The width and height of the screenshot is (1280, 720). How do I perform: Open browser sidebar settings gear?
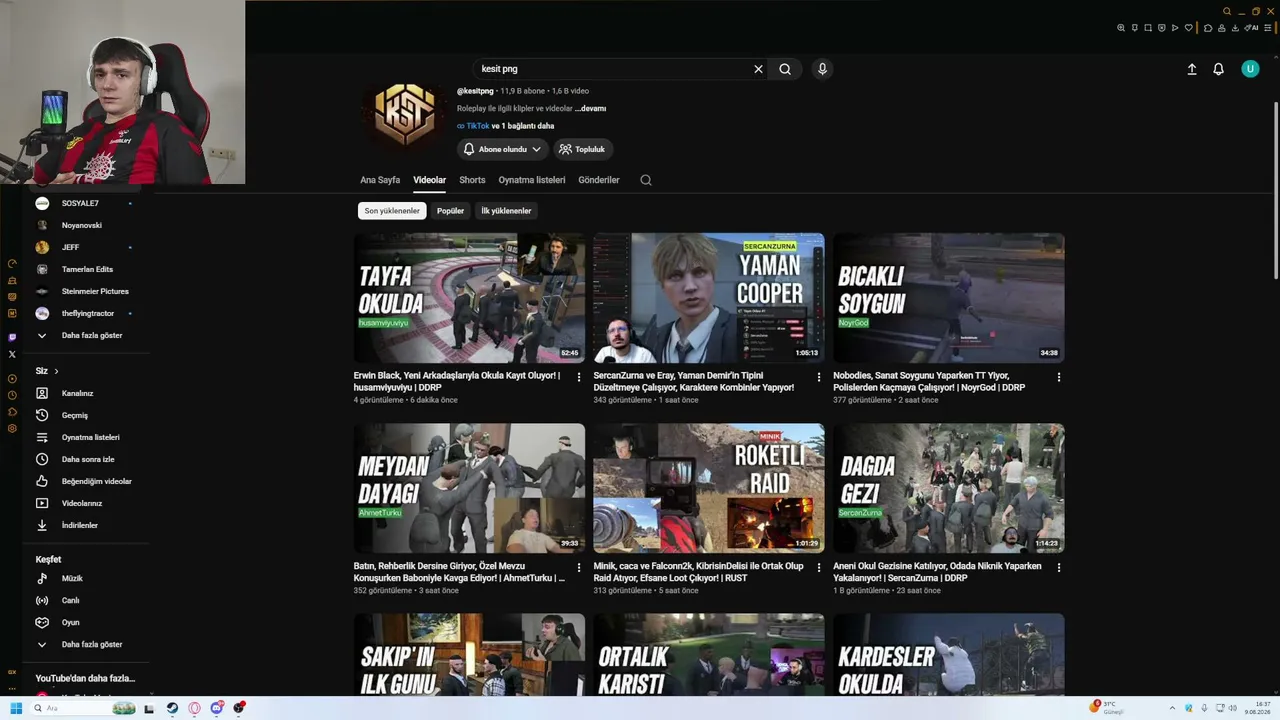point(12,428)
